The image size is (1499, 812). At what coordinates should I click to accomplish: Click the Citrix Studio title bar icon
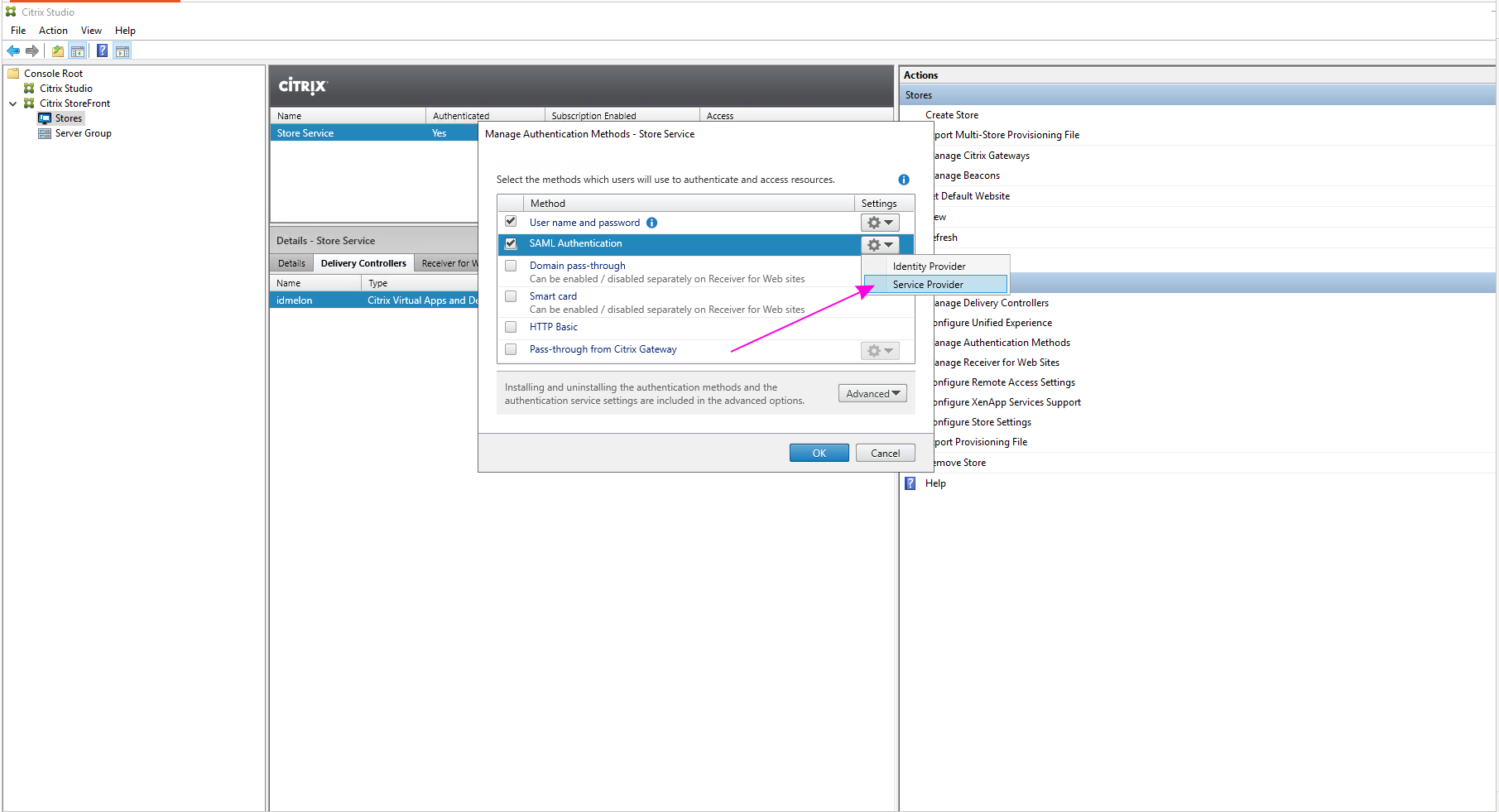(11, 12)
